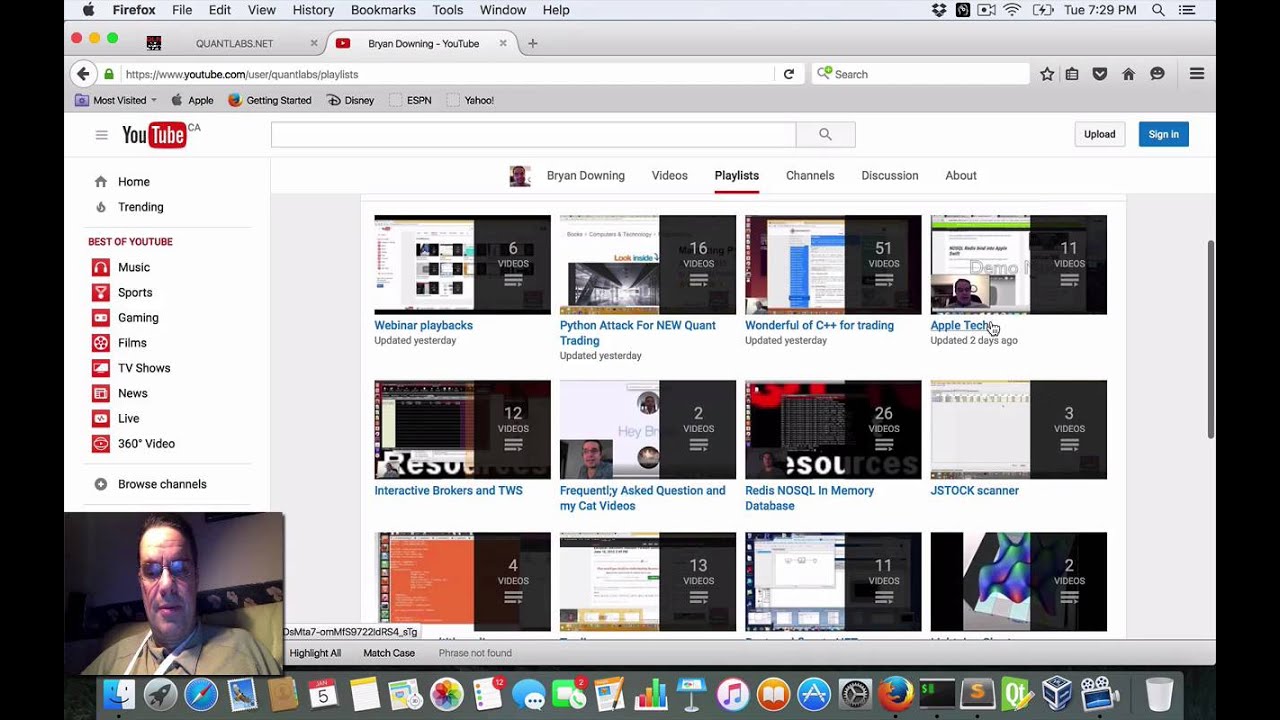Screen dimensions: 1280x720
Task: Close the Bryan Downing - YouTube tab
Action: point(503,43)
